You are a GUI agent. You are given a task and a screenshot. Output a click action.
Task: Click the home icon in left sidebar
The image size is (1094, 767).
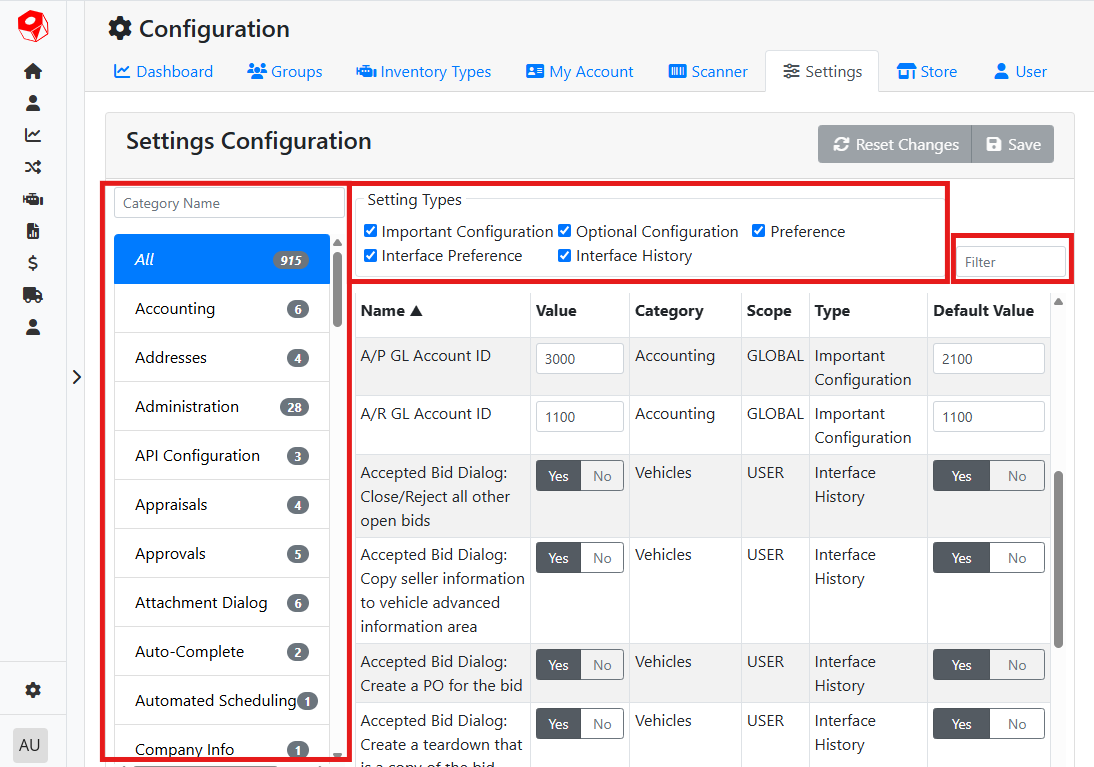point(33,71)
